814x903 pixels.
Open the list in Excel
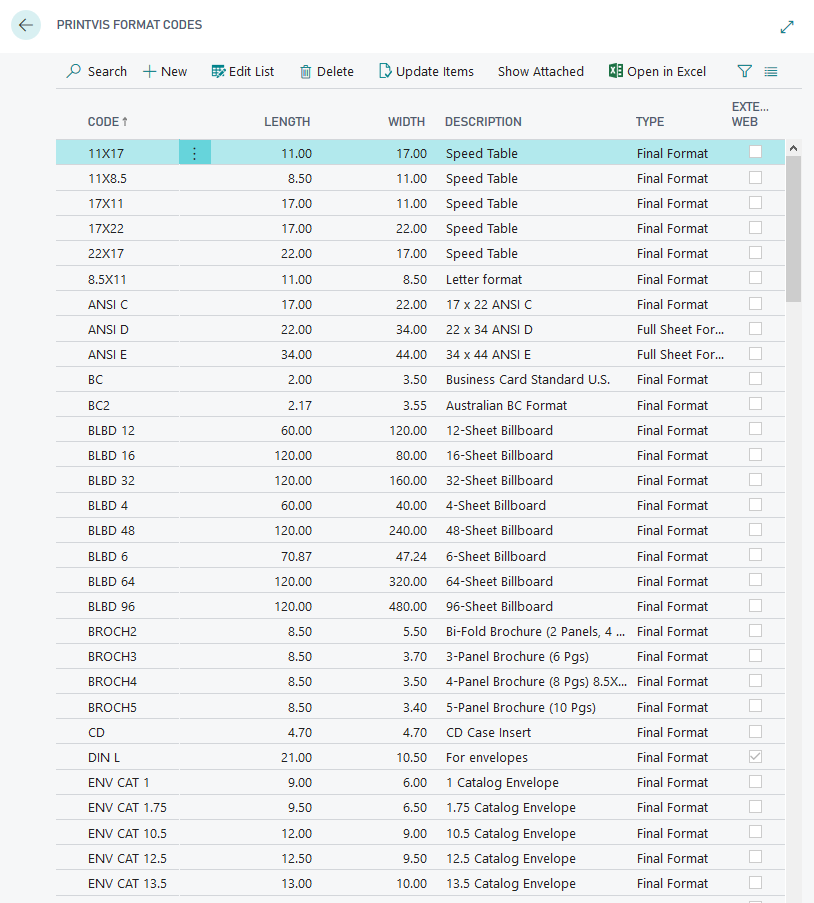point(657,71)
